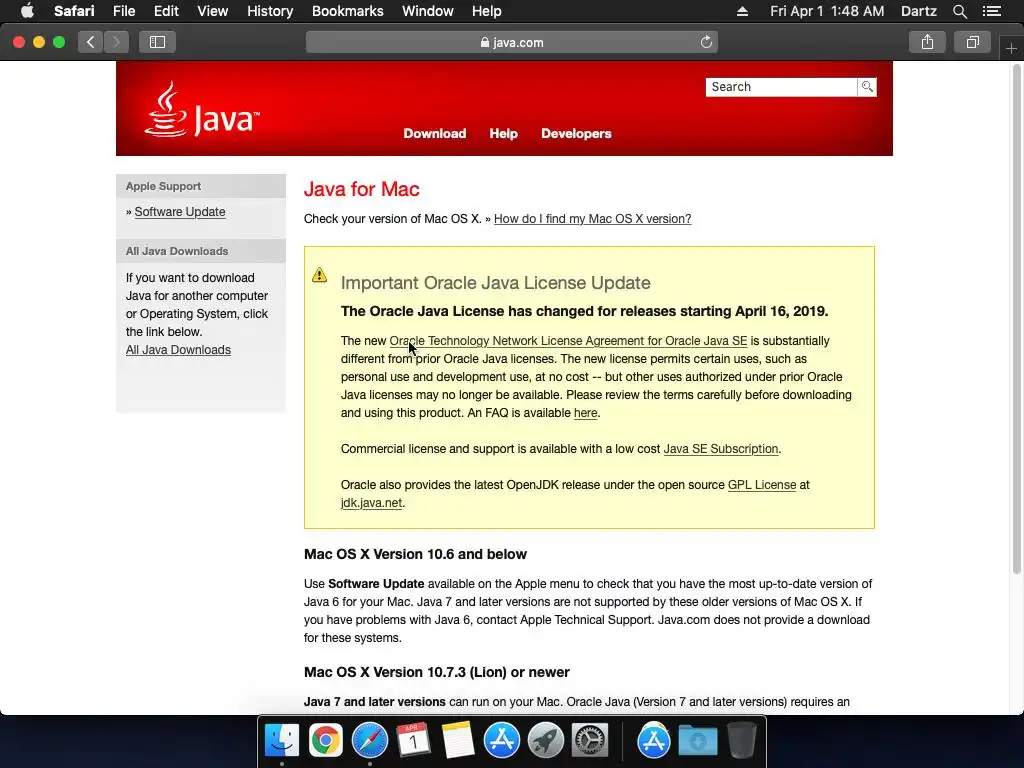Reload the page with the refresh icon
The image size is (1024, 768).
(x=706, y=42)
